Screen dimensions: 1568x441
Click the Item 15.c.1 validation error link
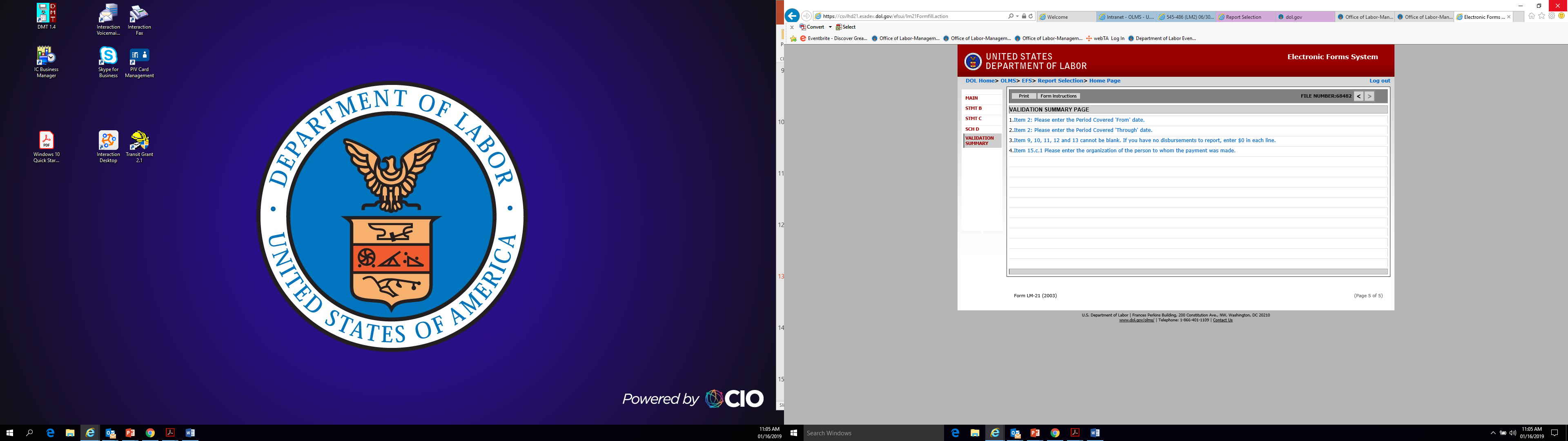(x=1124, y=150)
